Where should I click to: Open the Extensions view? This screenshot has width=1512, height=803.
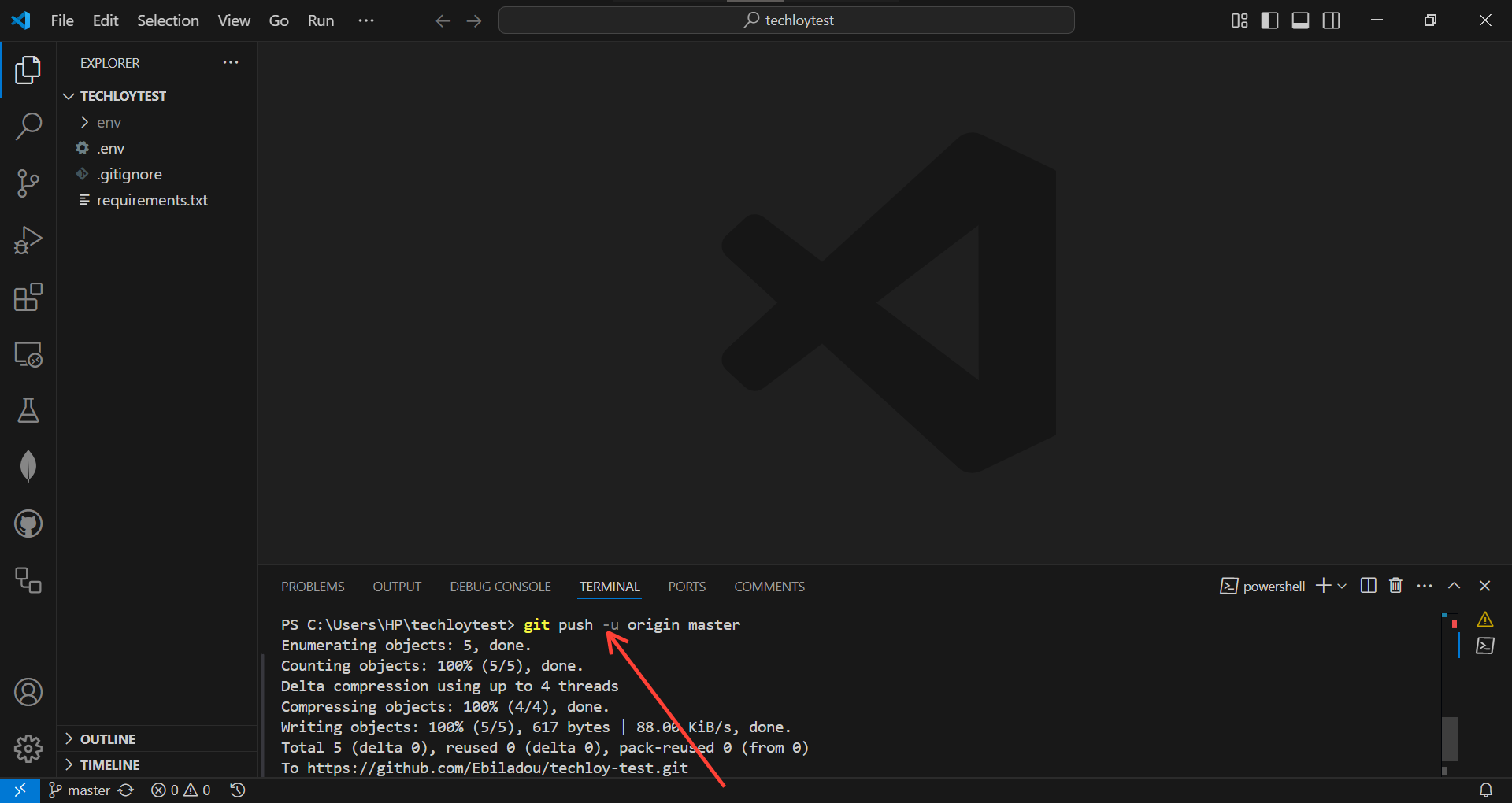click(28, 297)
